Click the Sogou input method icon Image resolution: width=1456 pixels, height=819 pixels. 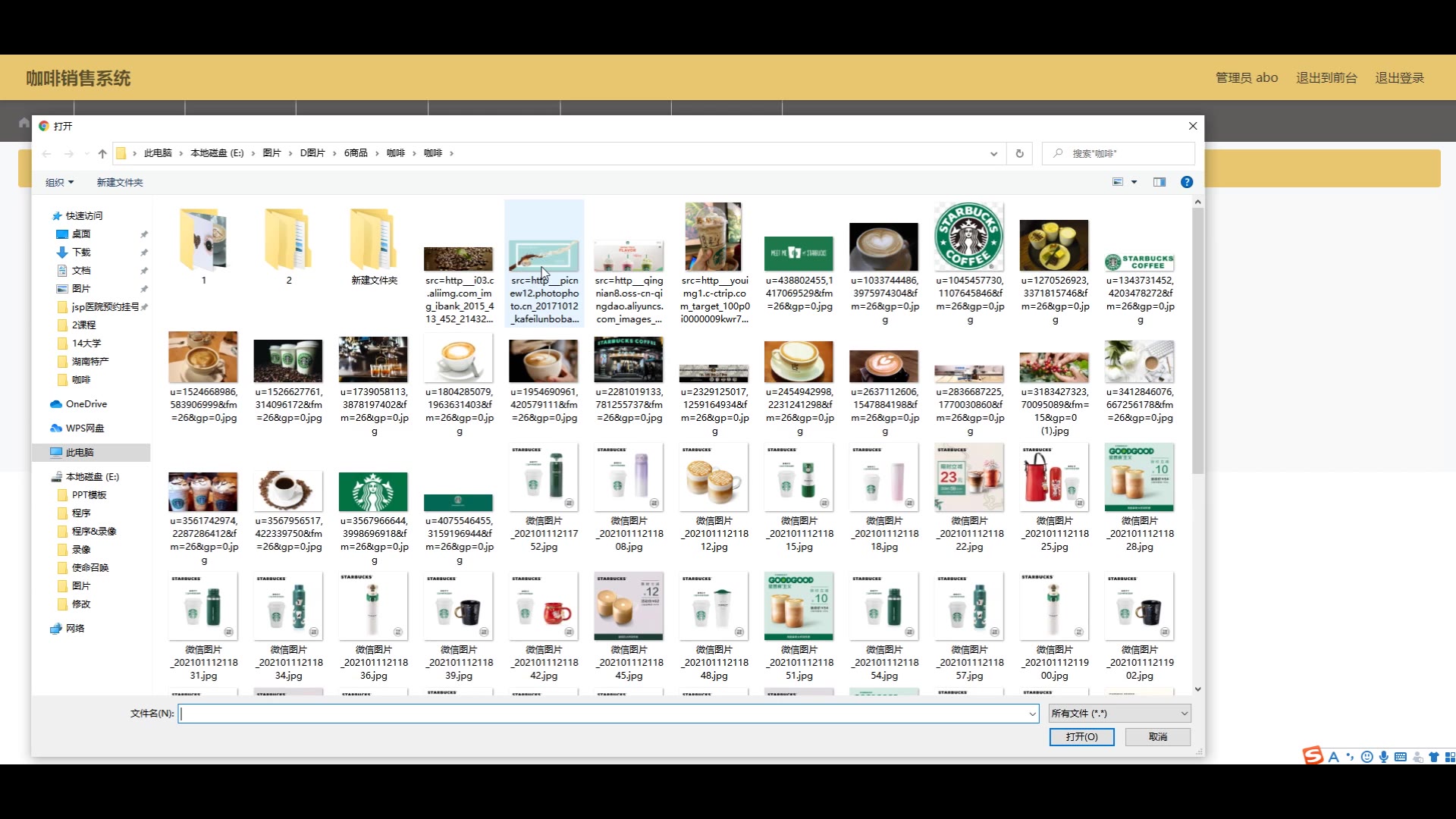tap(1312, 756)
